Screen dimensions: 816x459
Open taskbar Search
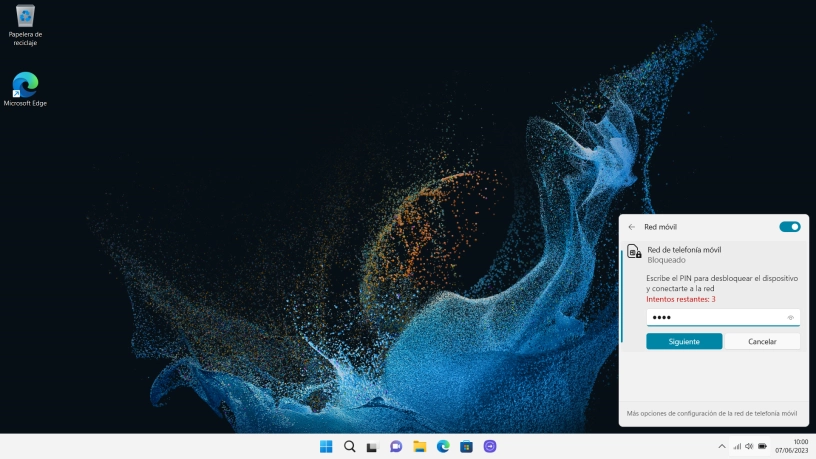(350, 446)
